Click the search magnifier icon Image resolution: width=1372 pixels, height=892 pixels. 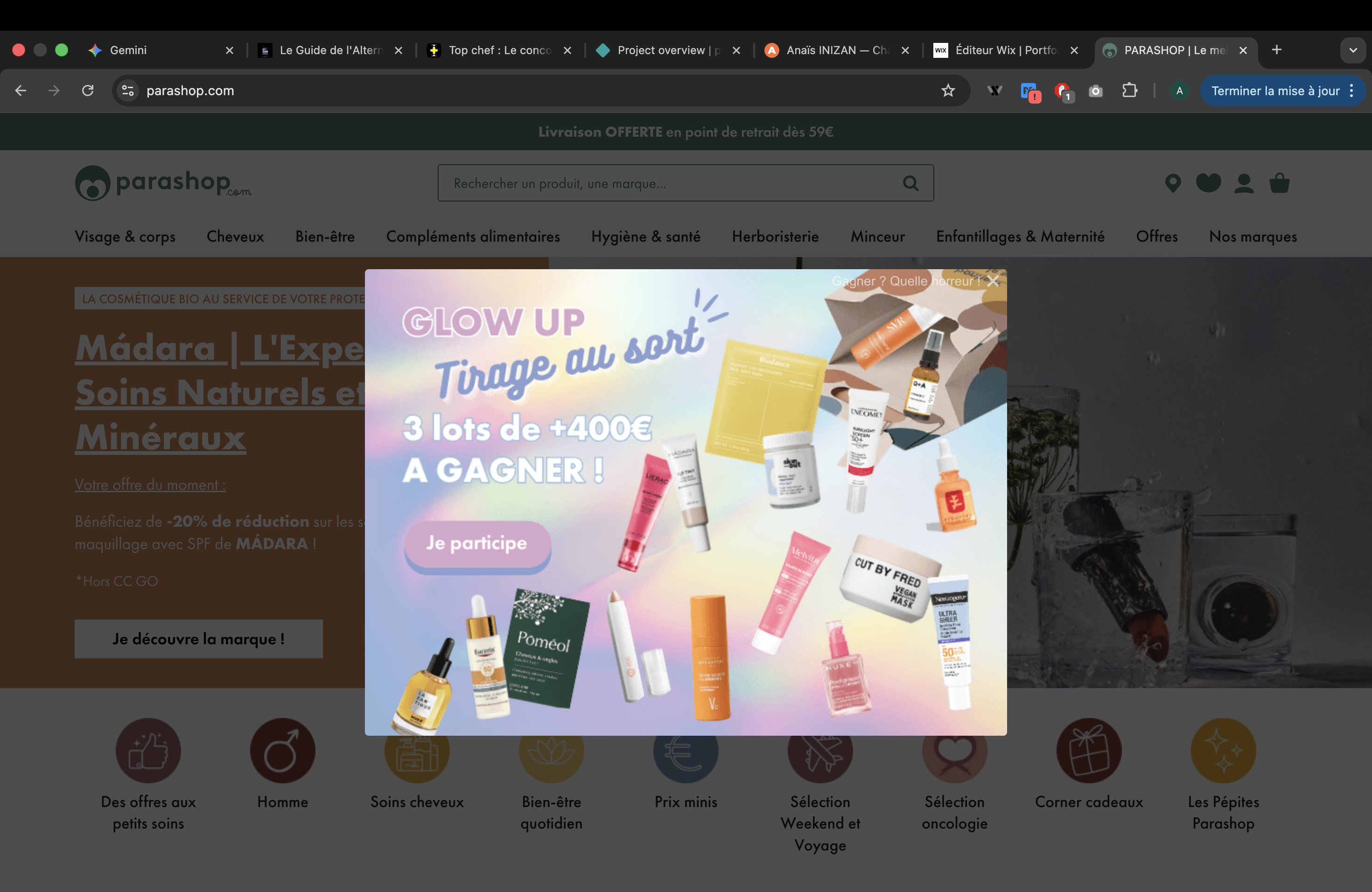(x=910, y=183)
